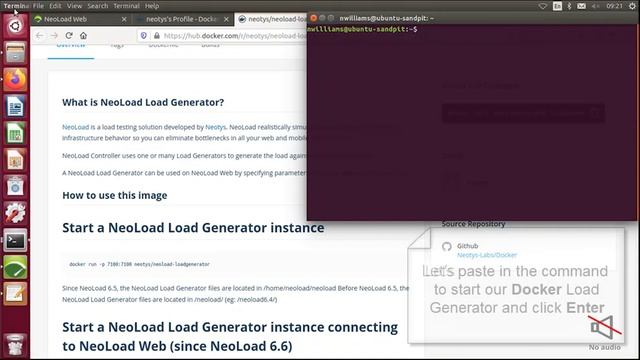The width and height of the screenshot is (640, 360).
Task: Open the Bluetooth indicator menu
Action: [569, 6]
